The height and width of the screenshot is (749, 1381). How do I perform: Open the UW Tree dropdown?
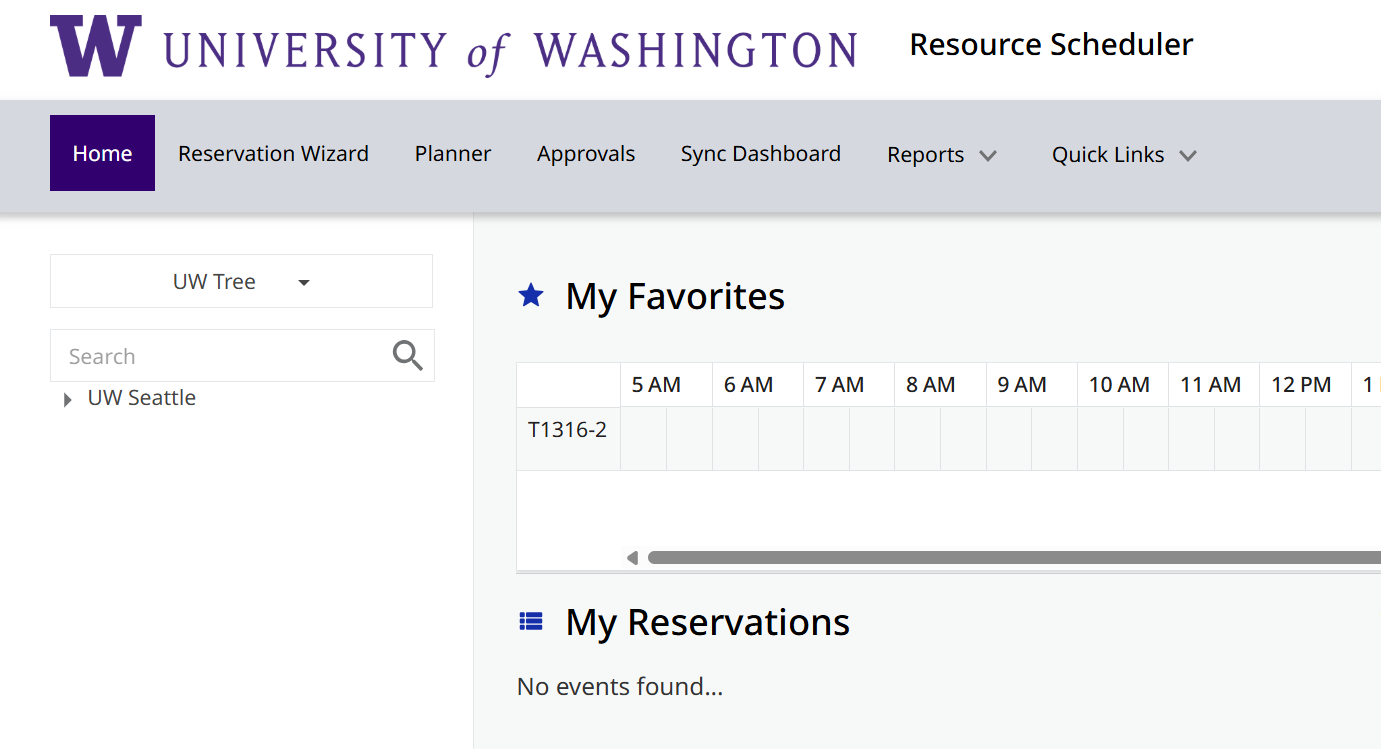241,281
